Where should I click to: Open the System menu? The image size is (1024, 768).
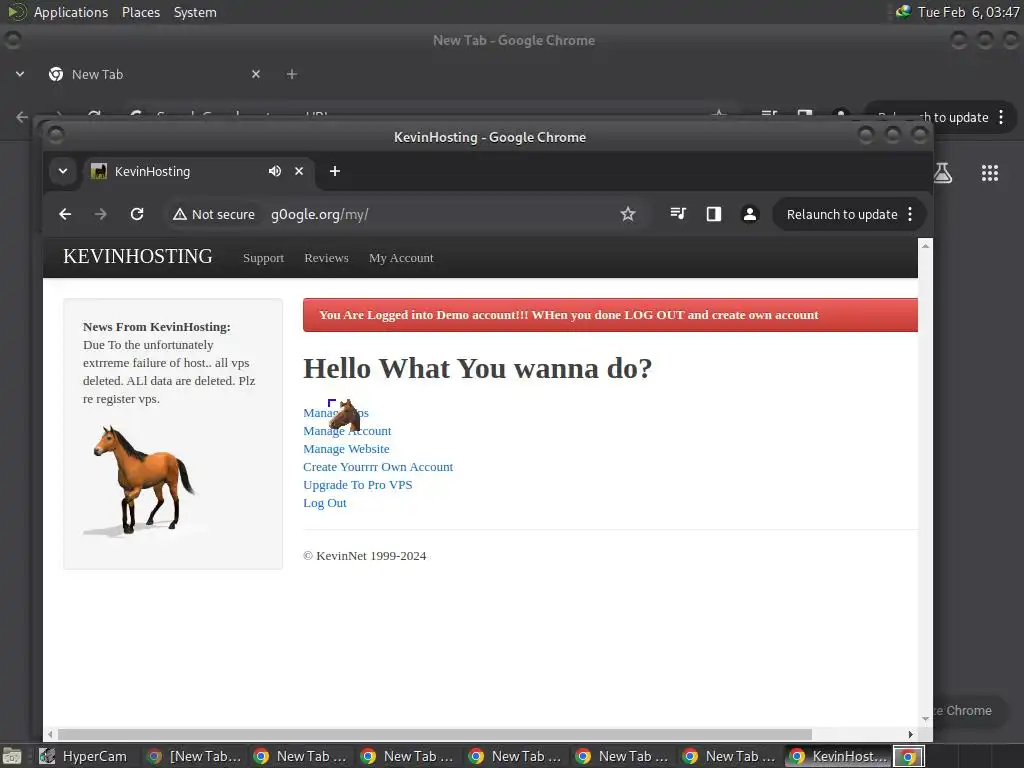[195, 12]
